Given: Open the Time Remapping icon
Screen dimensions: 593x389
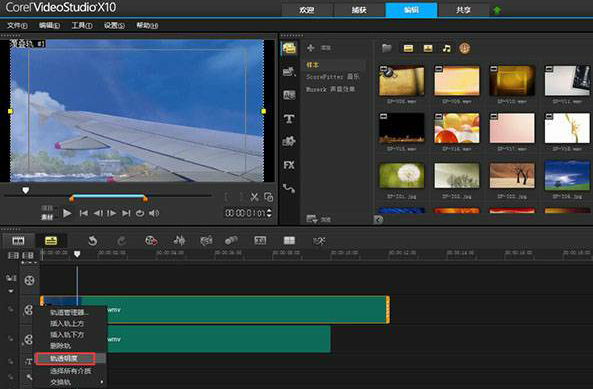Looking at the screenshot, I should click(319, 241).
